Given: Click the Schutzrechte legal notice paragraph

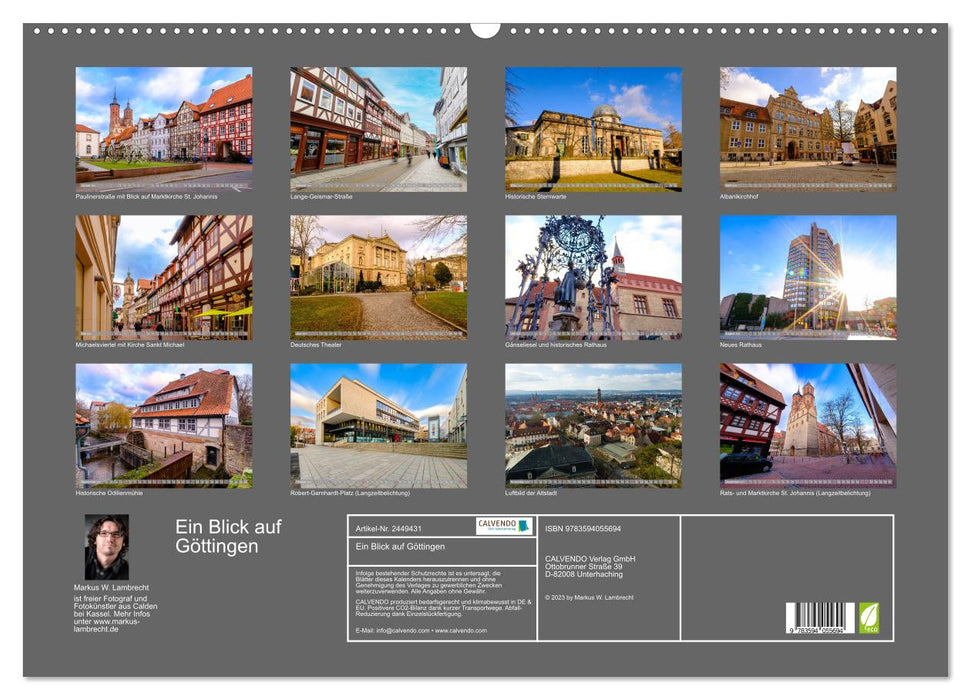Looking at the screenshot, I should click(x=429, y=582).
